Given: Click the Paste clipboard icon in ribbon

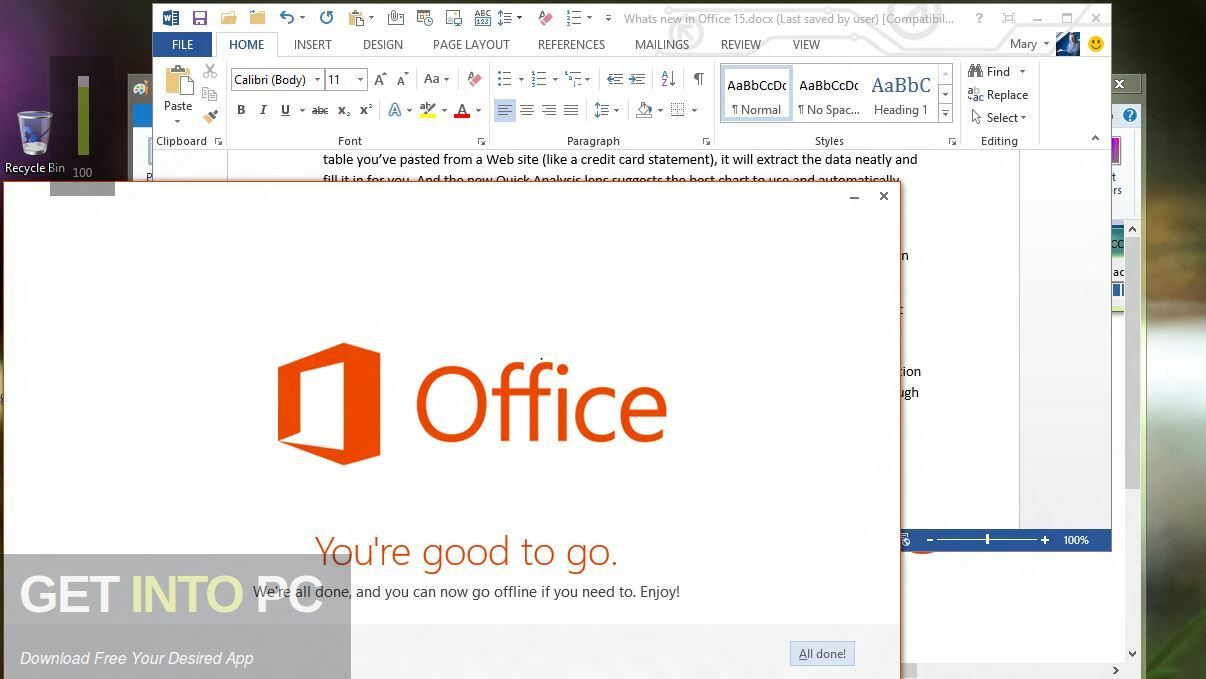Looking at the screenshot, I should pyautogui.click(x=178, y=82).
